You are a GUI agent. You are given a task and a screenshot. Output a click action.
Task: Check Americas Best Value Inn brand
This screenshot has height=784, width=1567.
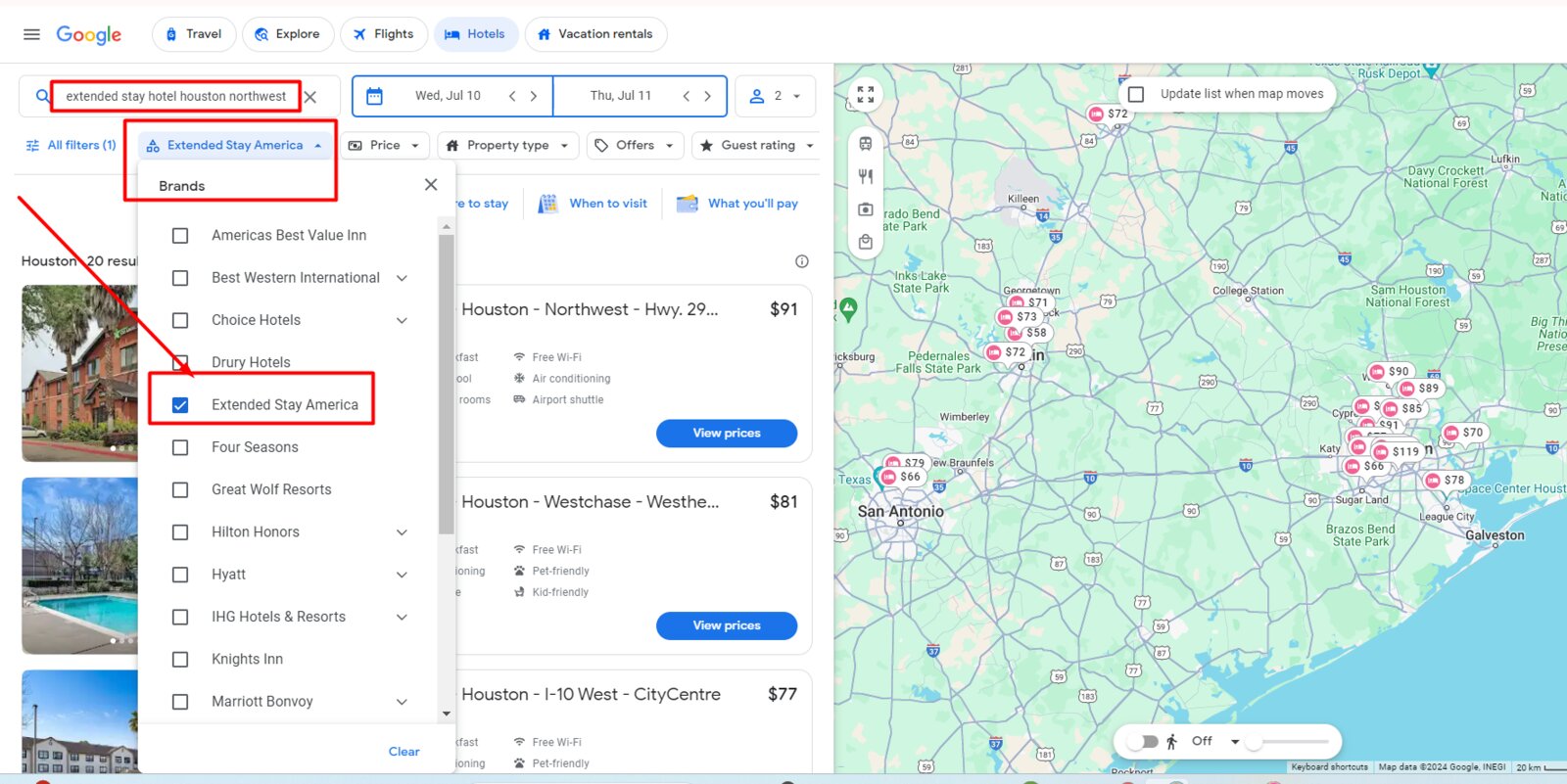[x=180, y=236]
